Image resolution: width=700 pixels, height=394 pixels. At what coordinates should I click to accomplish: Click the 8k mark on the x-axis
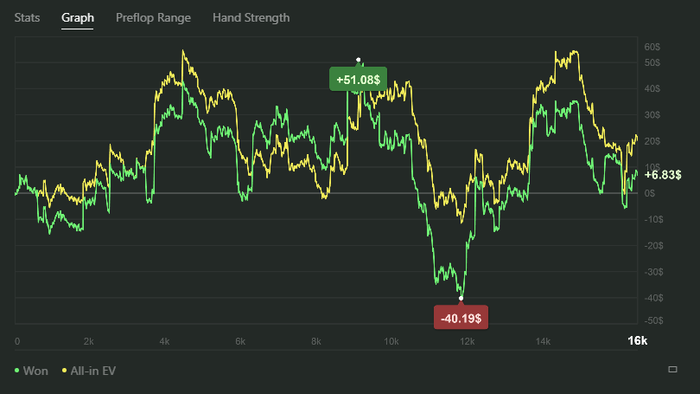click(316, 341)
